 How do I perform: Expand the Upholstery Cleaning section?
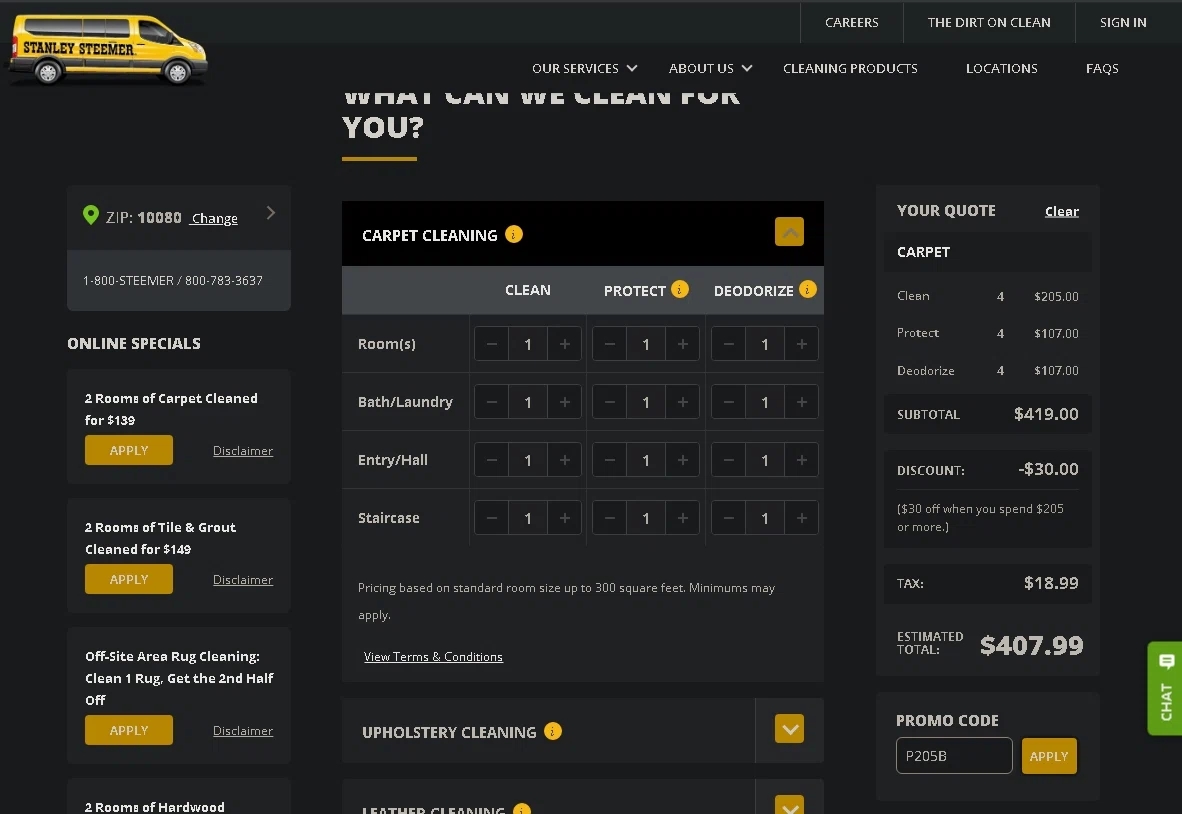click(x=789, y=729)
